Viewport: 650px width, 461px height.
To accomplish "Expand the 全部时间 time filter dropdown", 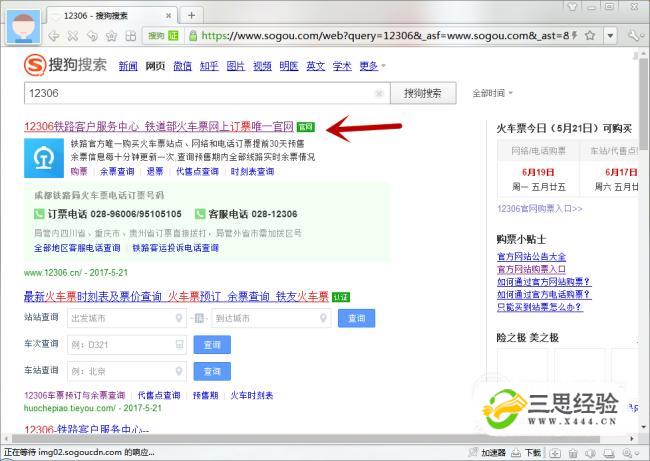I will pyautogui.click(x=492, y=93).
